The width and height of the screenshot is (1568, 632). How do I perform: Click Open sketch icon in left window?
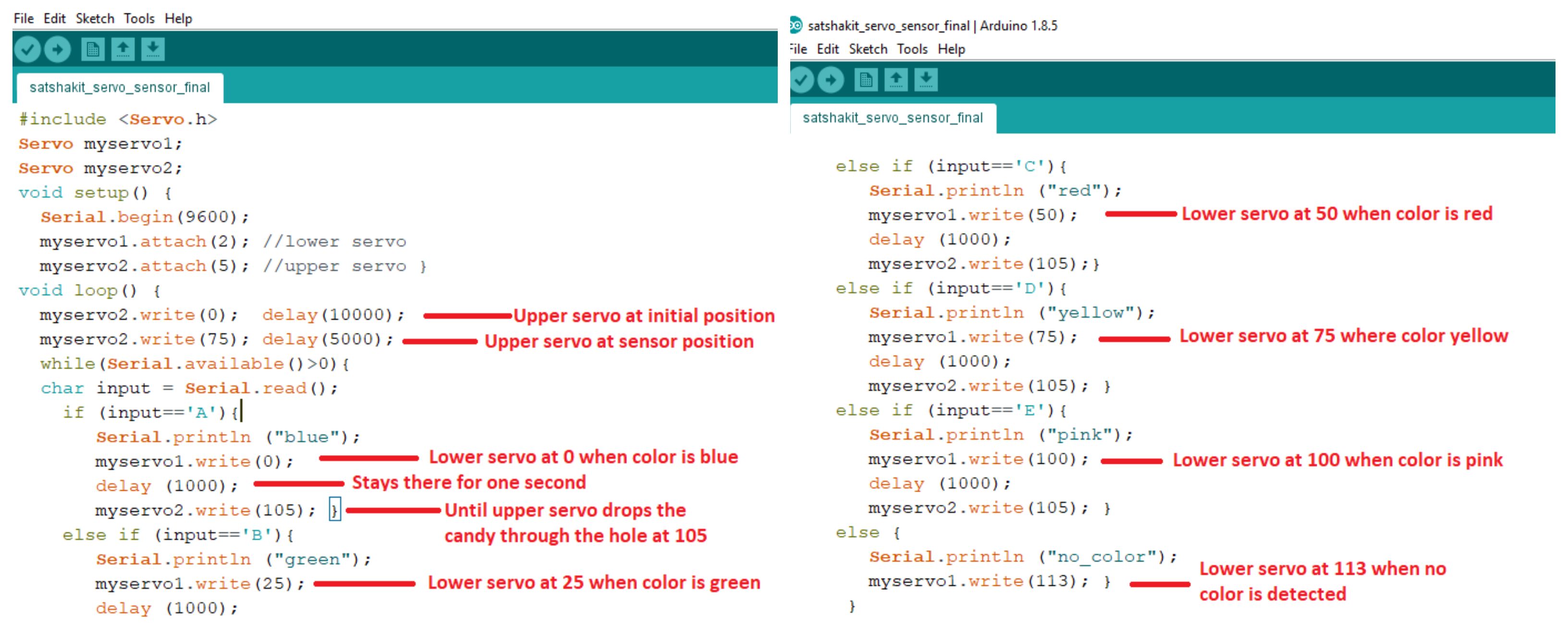123,50
